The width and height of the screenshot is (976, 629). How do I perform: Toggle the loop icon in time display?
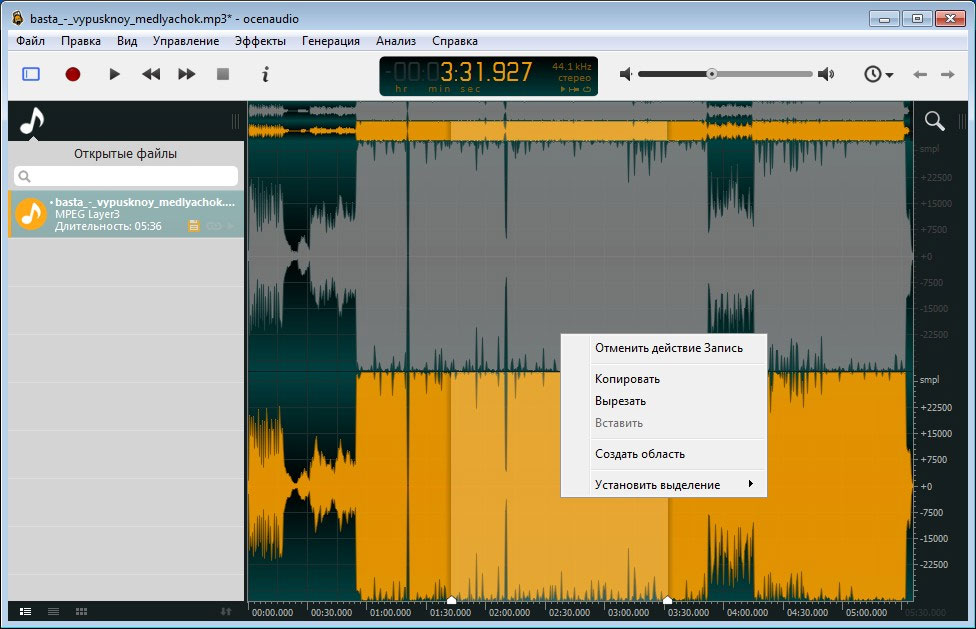click(x=587, y=89)
